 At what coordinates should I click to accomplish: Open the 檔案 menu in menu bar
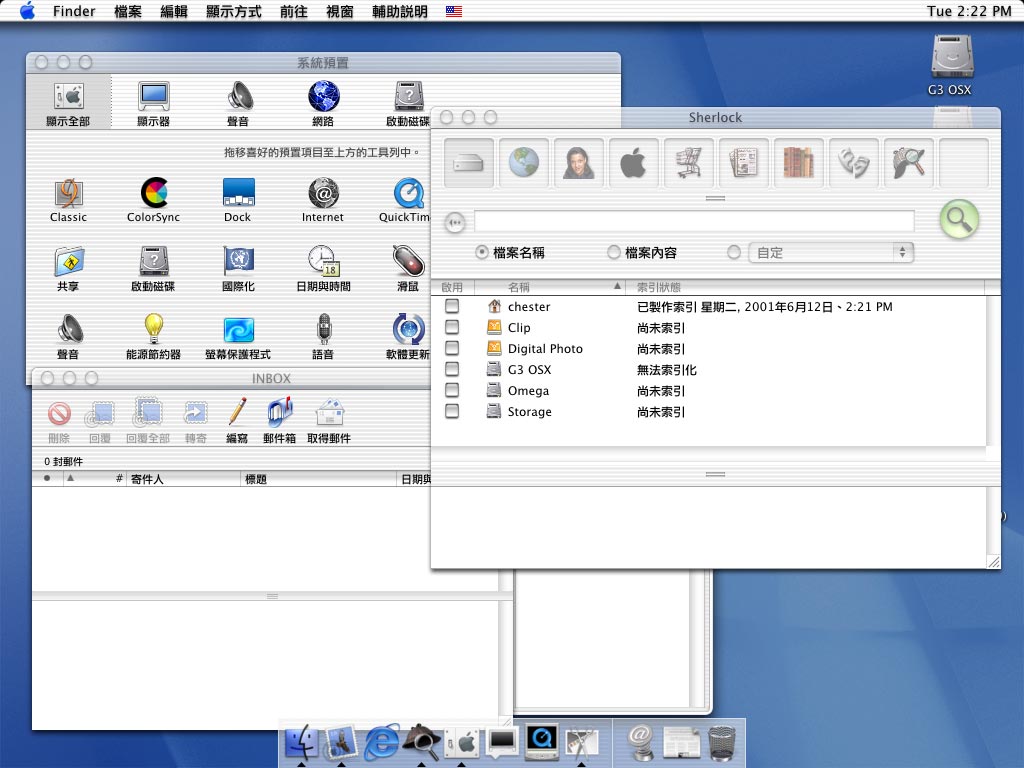pyautogui.click(x=128, y=12)
